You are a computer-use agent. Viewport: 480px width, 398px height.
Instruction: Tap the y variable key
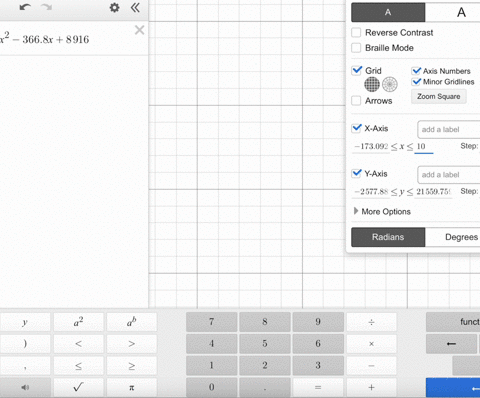[x=25, y=322]
